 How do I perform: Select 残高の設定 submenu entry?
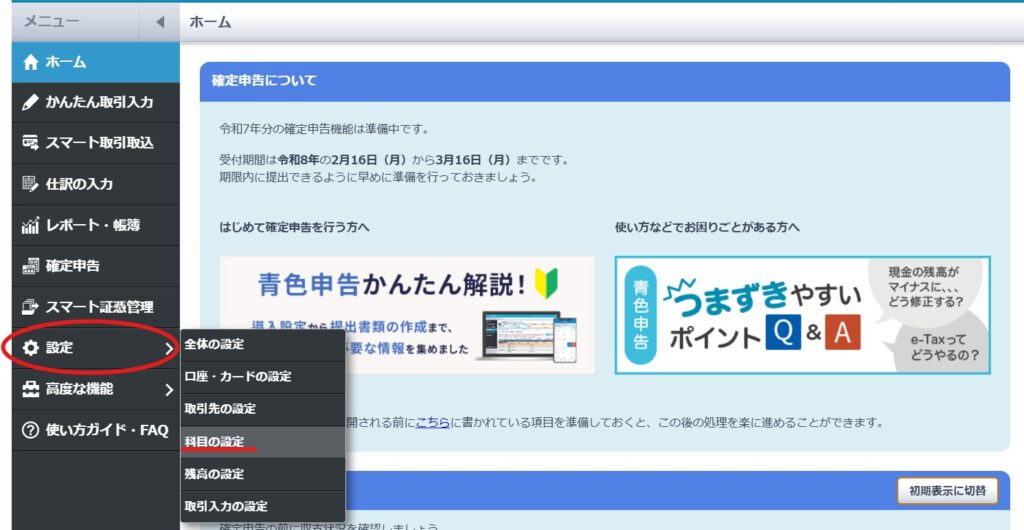214,474
